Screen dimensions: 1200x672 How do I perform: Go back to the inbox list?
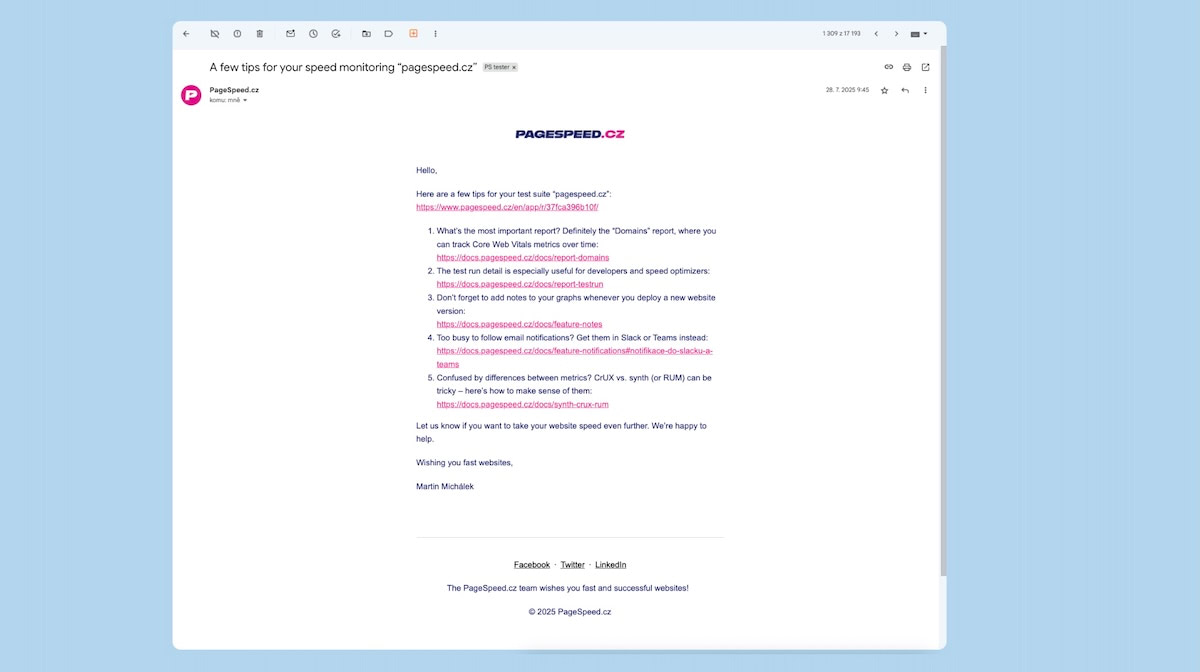pos(186,34)
